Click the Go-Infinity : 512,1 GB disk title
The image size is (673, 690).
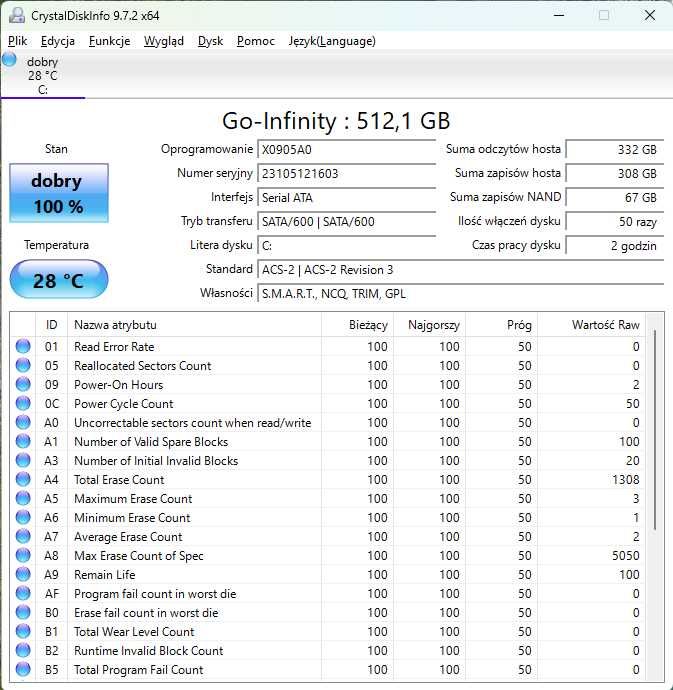tap(336, 121)
